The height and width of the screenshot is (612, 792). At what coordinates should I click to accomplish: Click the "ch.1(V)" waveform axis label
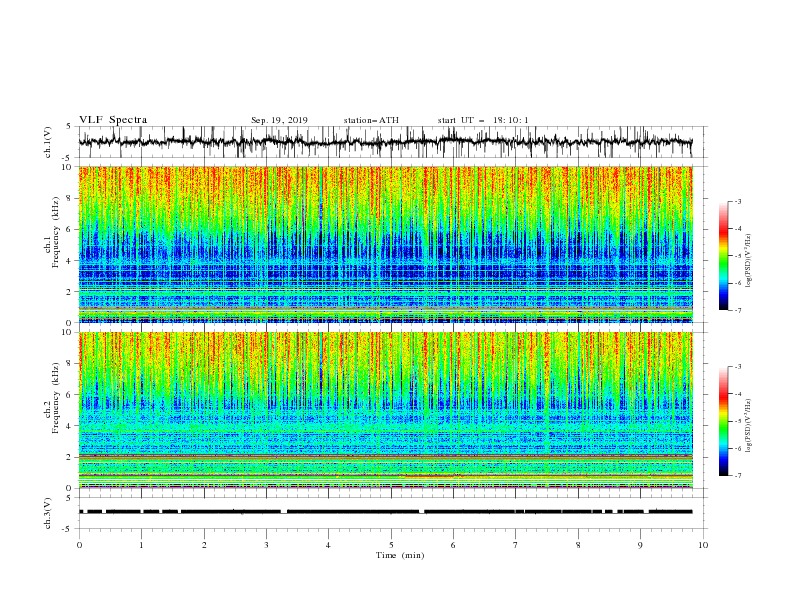[48, 142]
